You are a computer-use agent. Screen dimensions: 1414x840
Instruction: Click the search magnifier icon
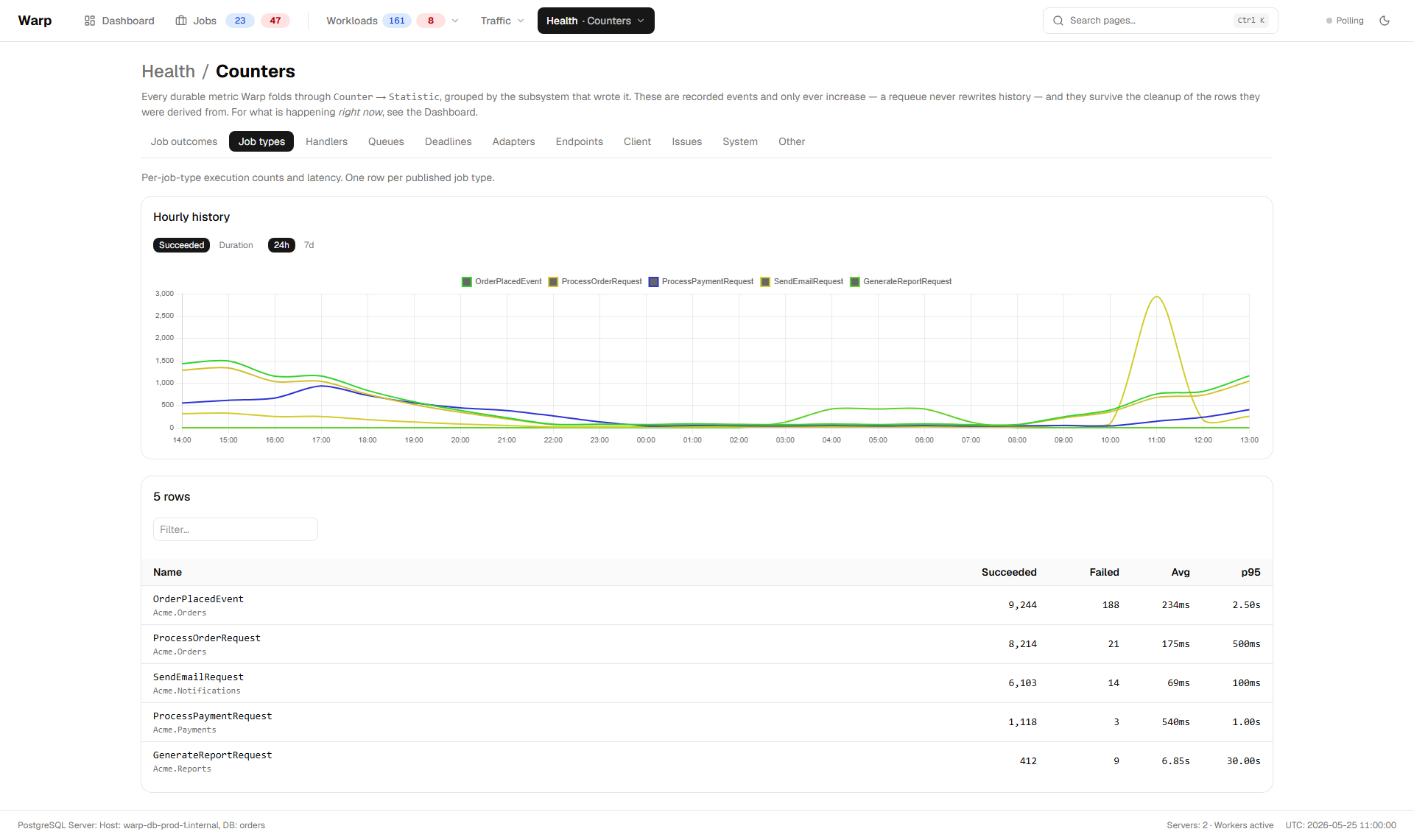click(1058, 21)
